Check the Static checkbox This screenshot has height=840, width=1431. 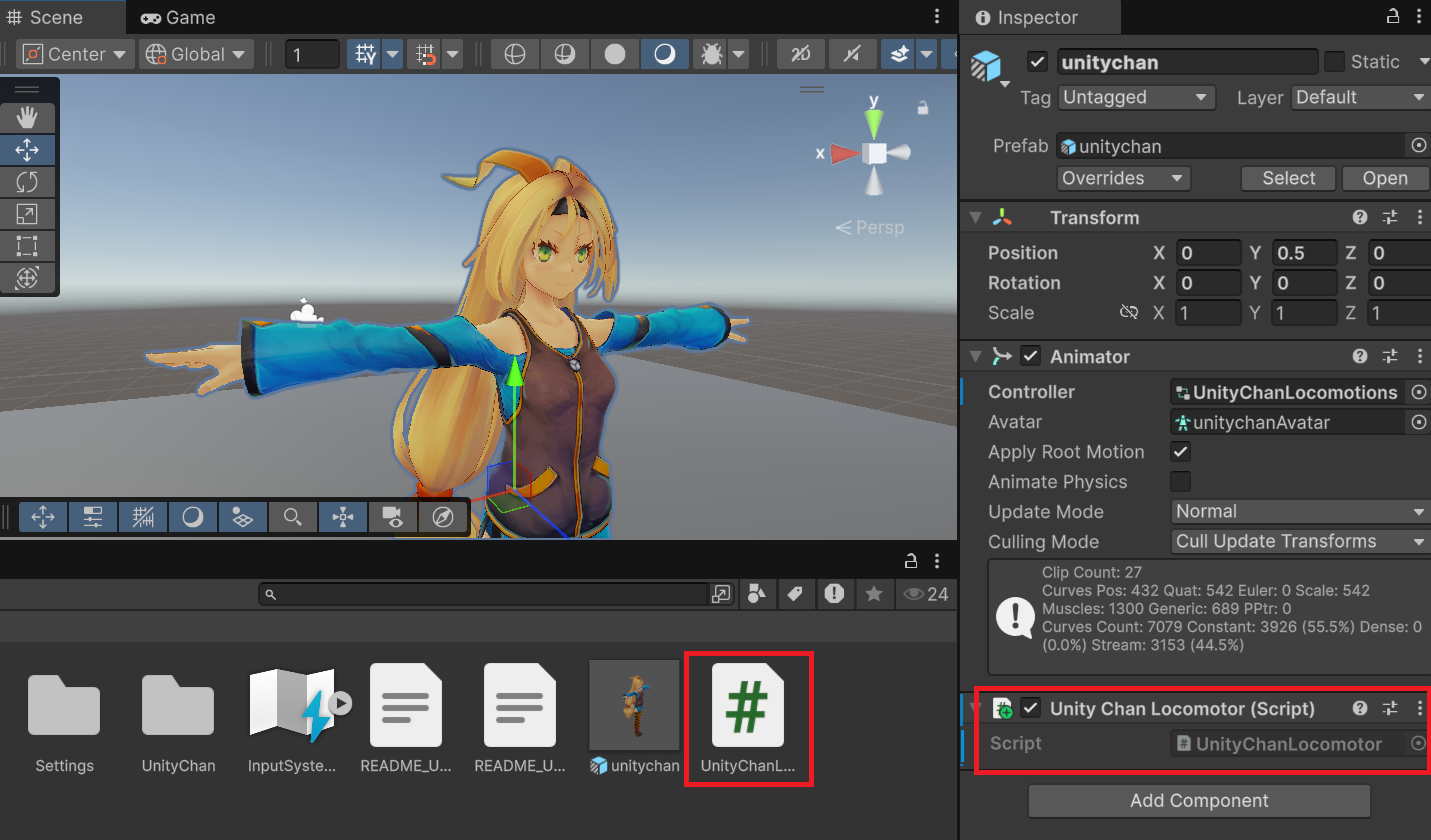(1334, 62)
